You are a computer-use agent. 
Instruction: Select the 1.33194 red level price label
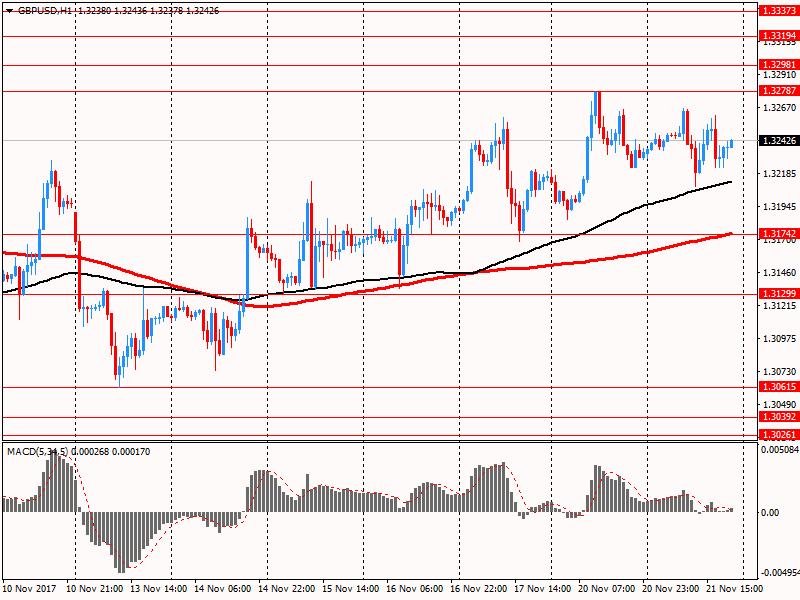pyautogui.click(x=778, y=36)
